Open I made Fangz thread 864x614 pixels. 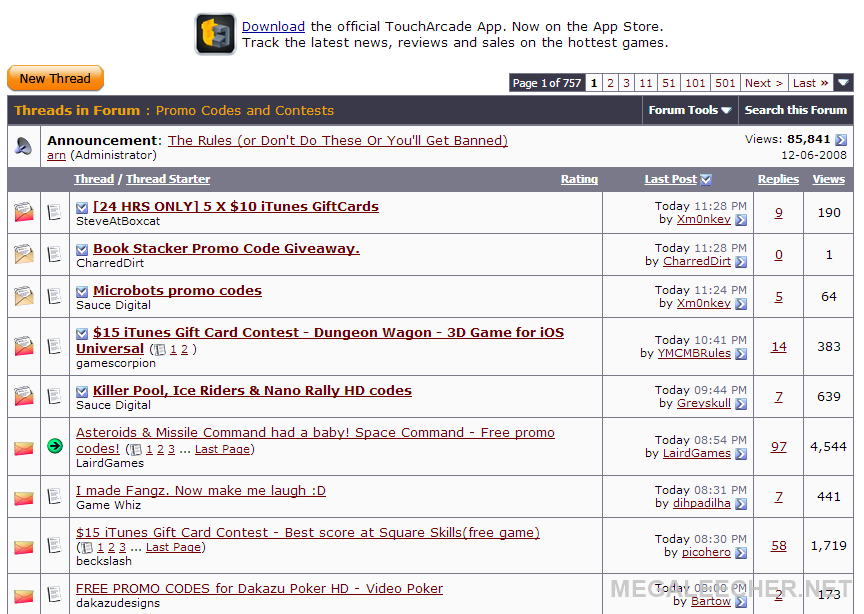tap(201, 491)
